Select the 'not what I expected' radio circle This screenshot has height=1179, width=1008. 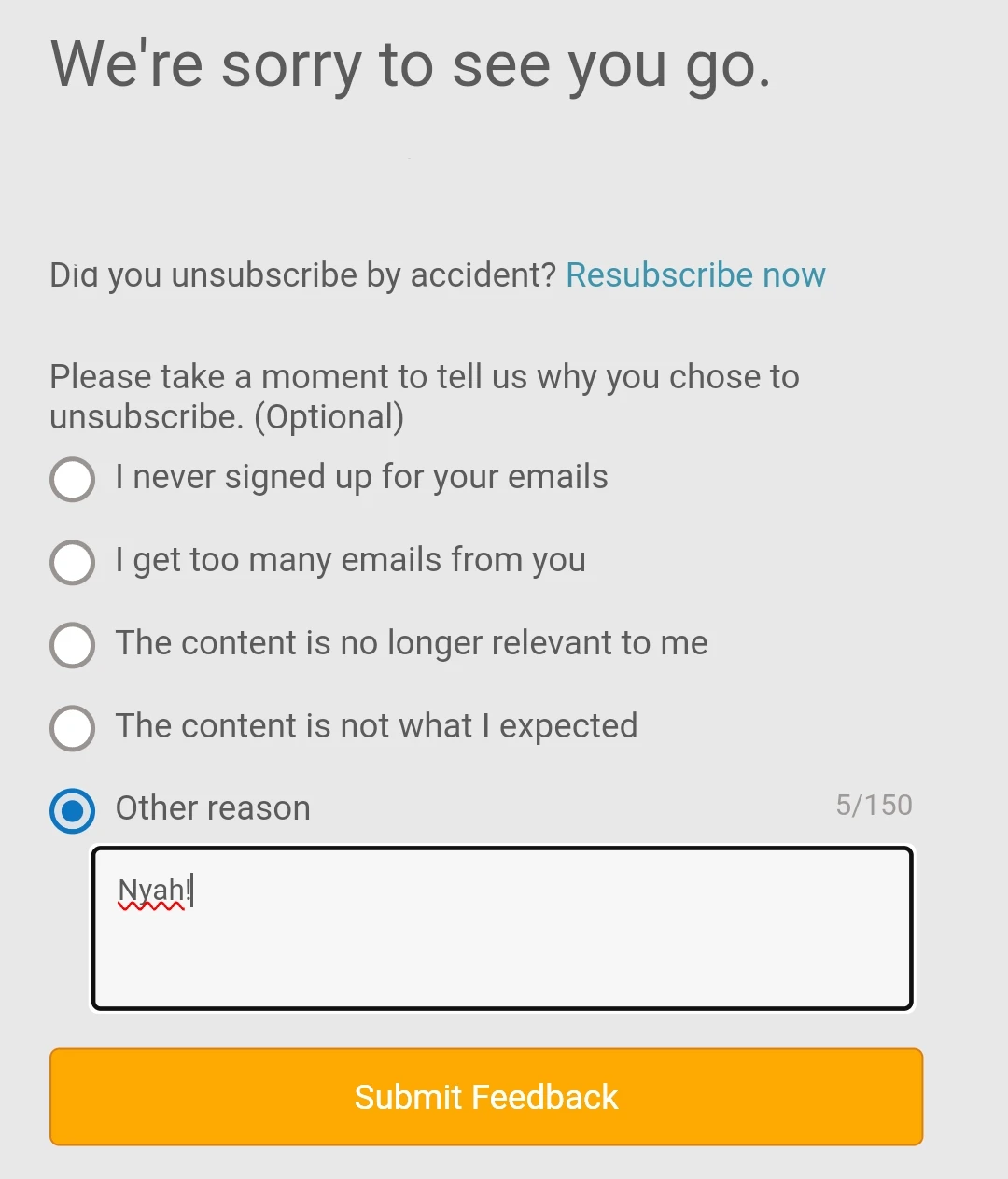[x=72, y=728]
